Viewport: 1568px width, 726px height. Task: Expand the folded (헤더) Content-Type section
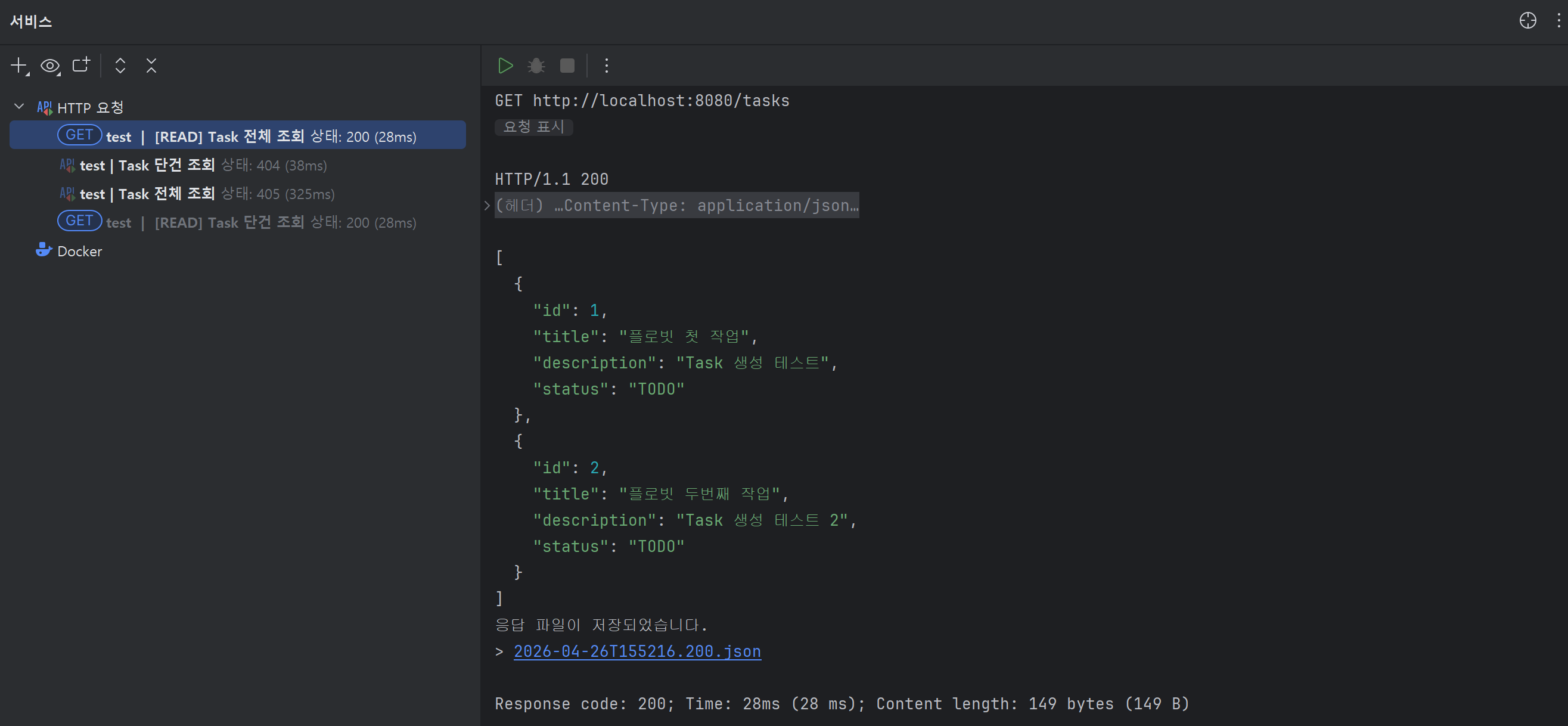tap(487, 206)
